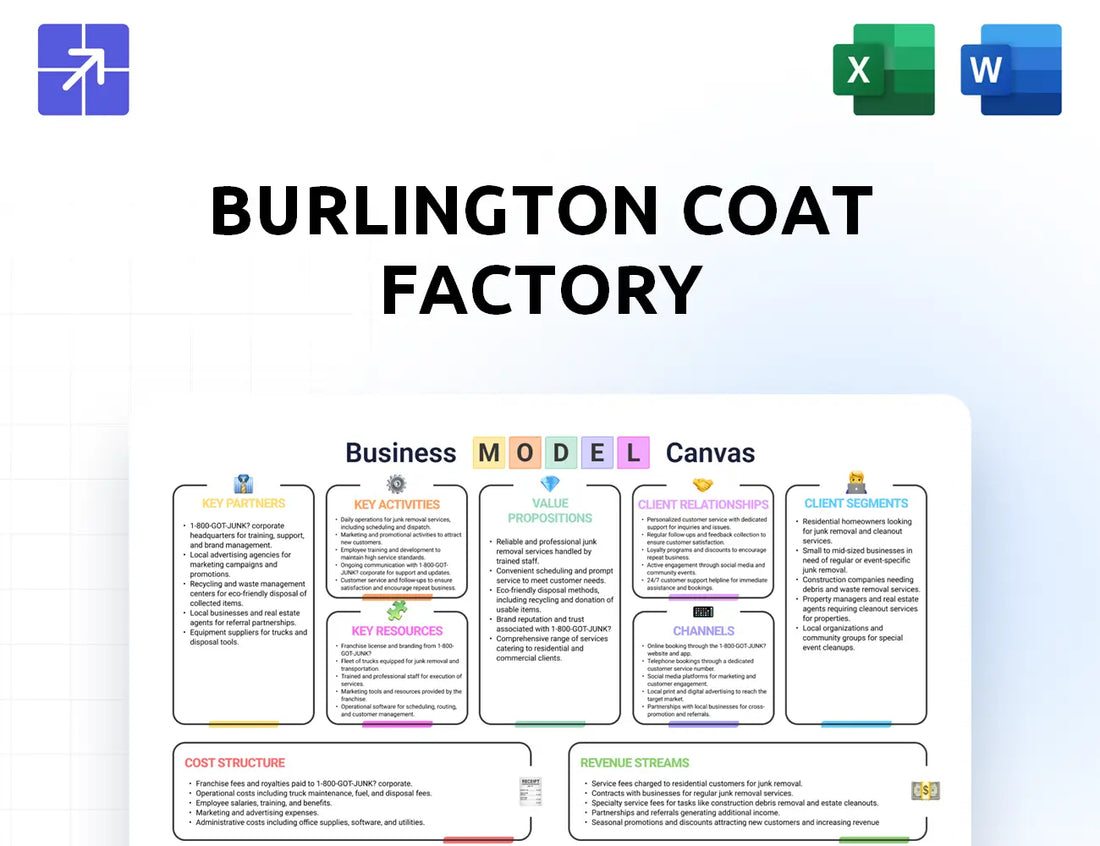
Task: Click 'Property managers and real estate' bullet
Action: [857, 609]
